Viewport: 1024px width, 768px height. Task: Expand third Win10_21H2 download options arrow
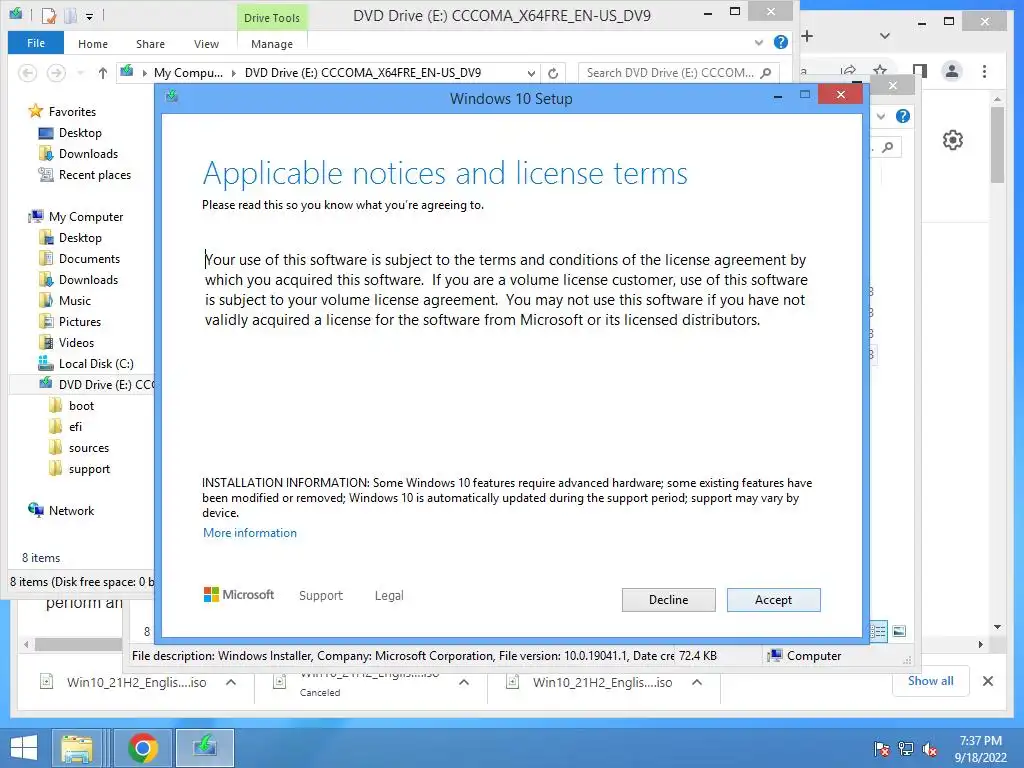pyautogui.click(x=697, y=682)
